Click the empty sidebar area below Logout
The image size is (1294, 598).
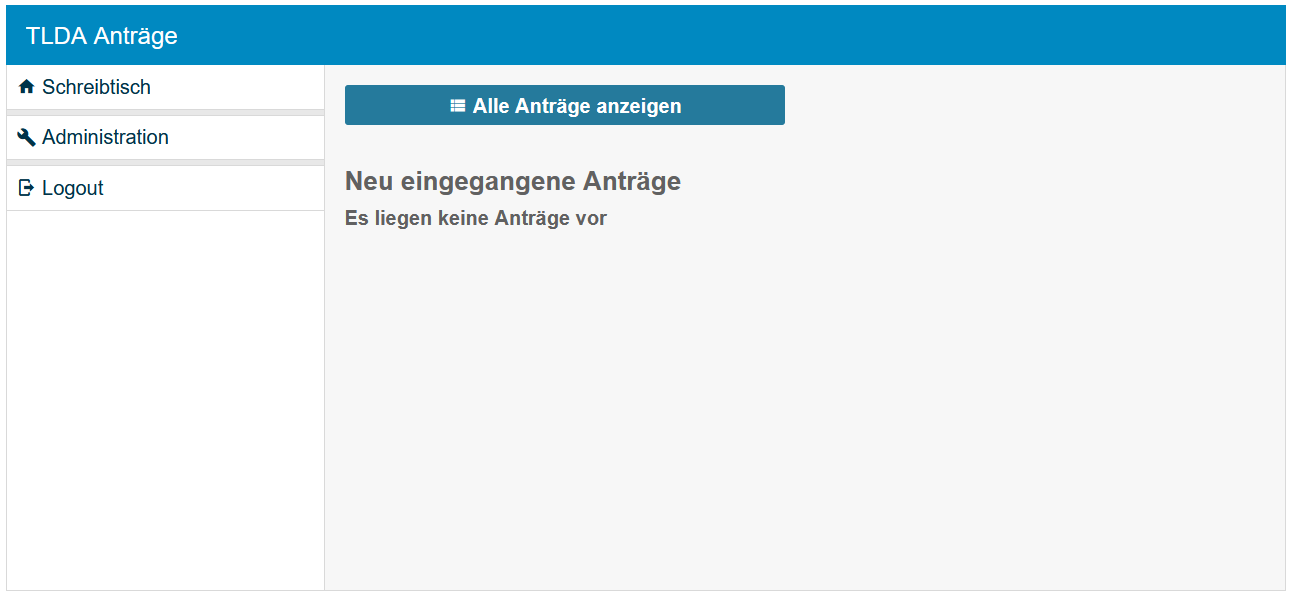pyautogui.click(x=165, y=400)
